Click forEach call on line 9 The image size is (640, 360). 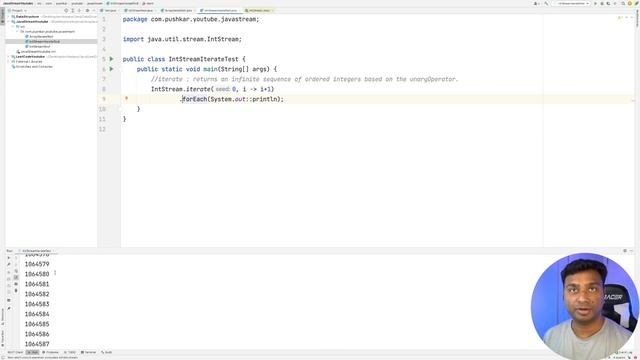click(x=194, y=99)
